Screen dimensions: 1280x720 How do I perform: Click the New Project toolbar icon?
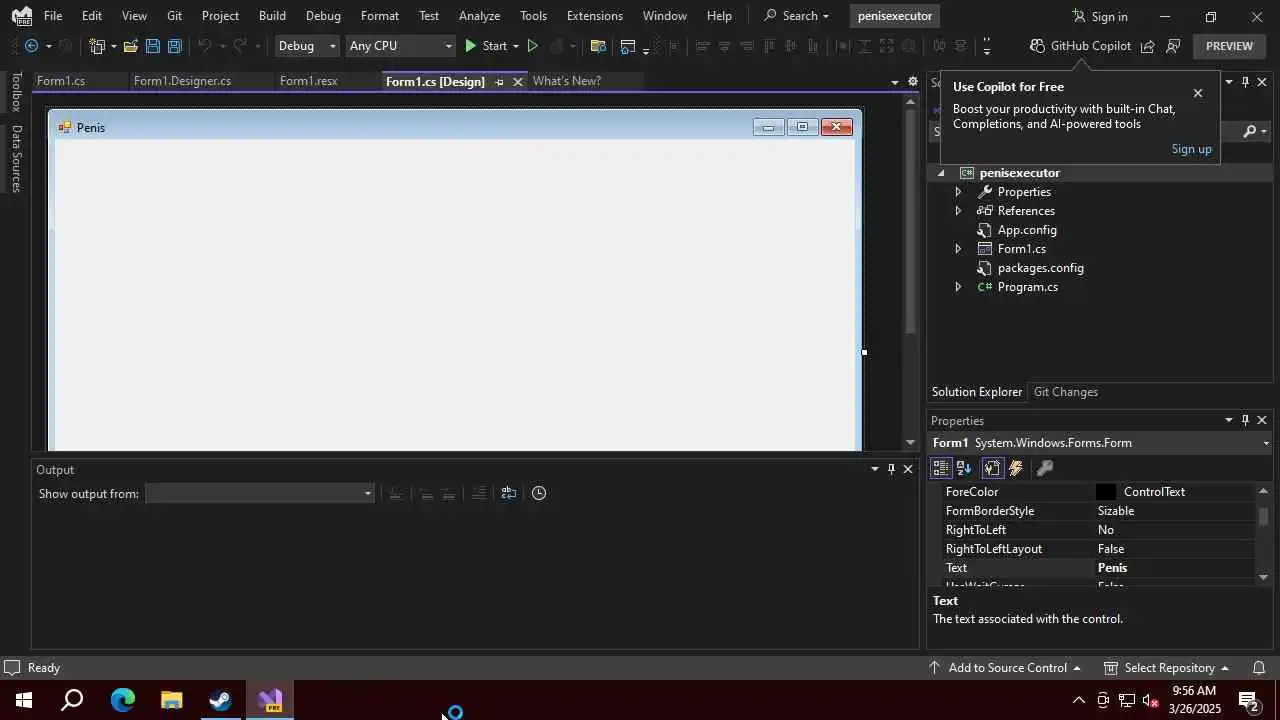(97, 46)
